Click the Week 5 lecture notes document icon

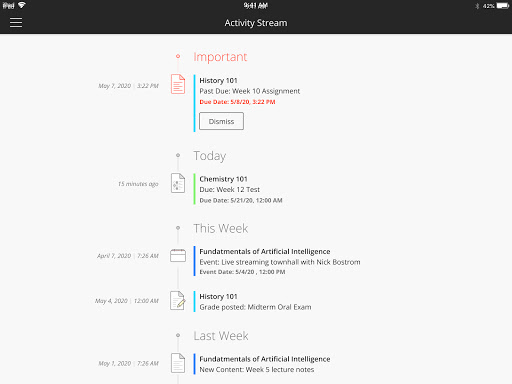point(178,363)
